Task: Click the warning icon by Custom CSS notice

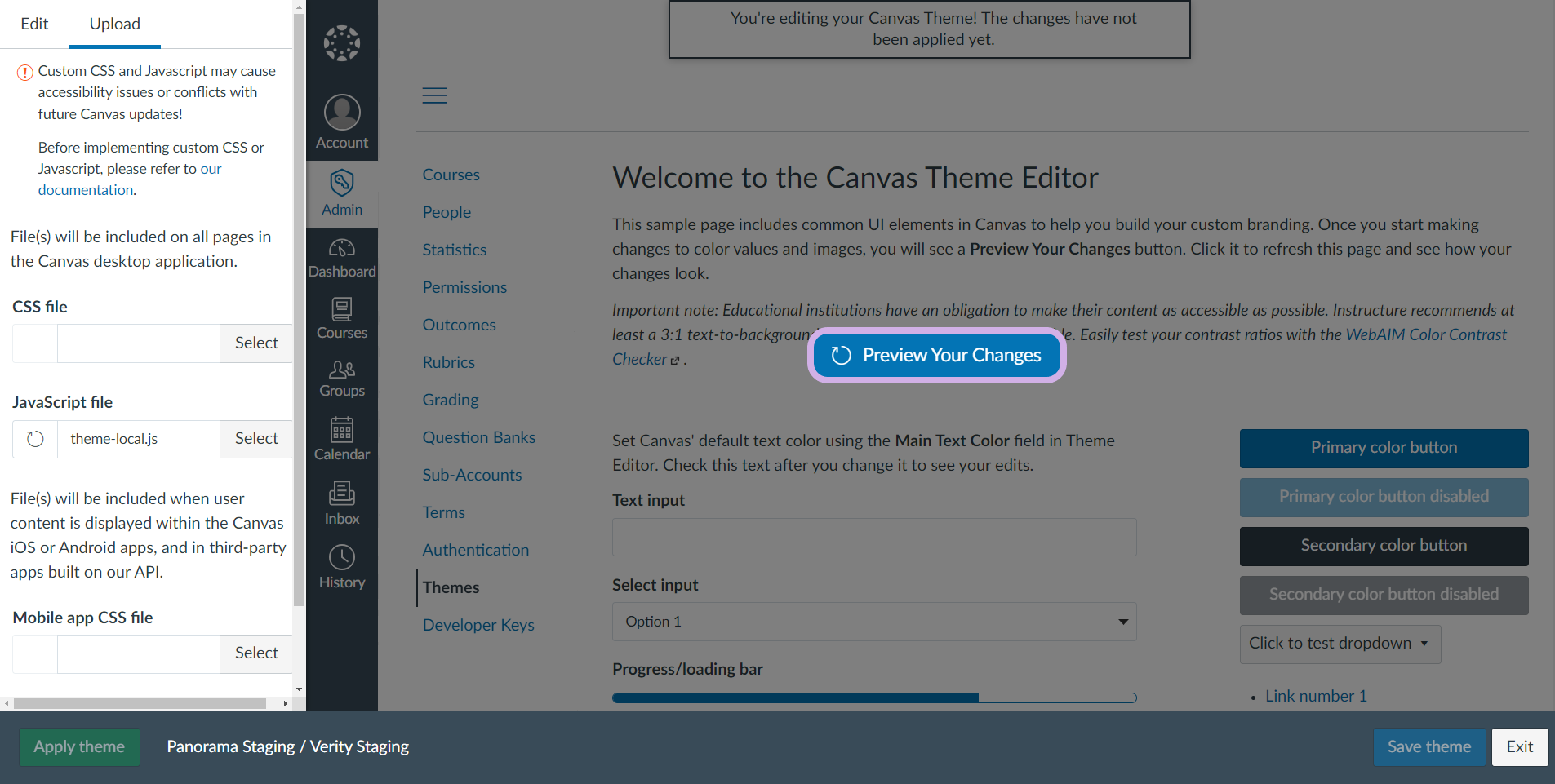Action: (25, 72)
